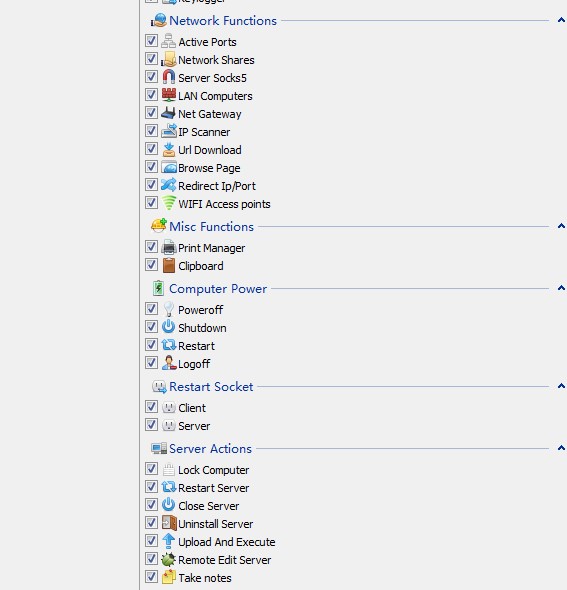The width and height of the screenshot is (567, 590).
Task: Click the Server Socks5 magnet icon
Action: click(168, 77)
